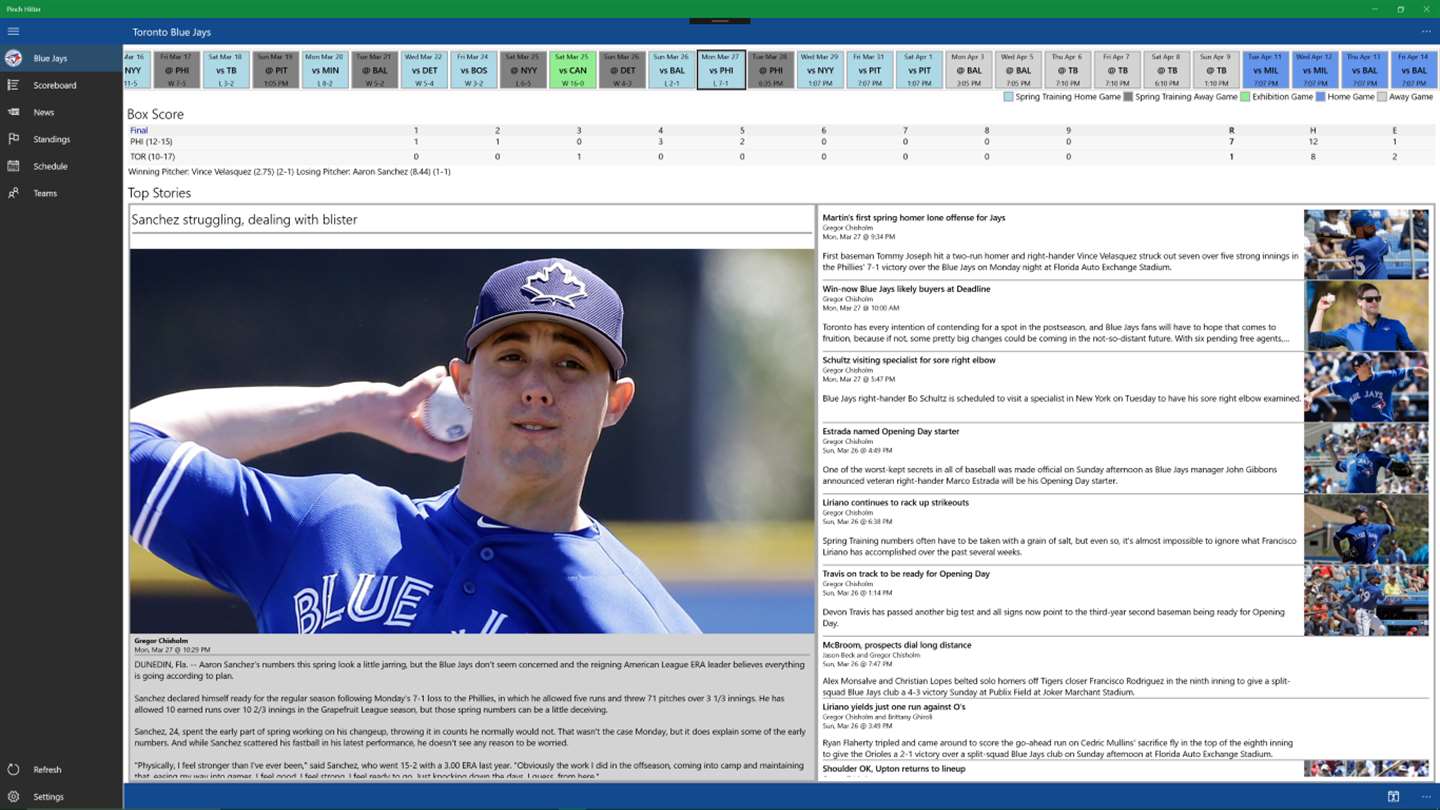
Task: Select the Wed Mar 29 vs NYY game
Action: pos(820,70)
